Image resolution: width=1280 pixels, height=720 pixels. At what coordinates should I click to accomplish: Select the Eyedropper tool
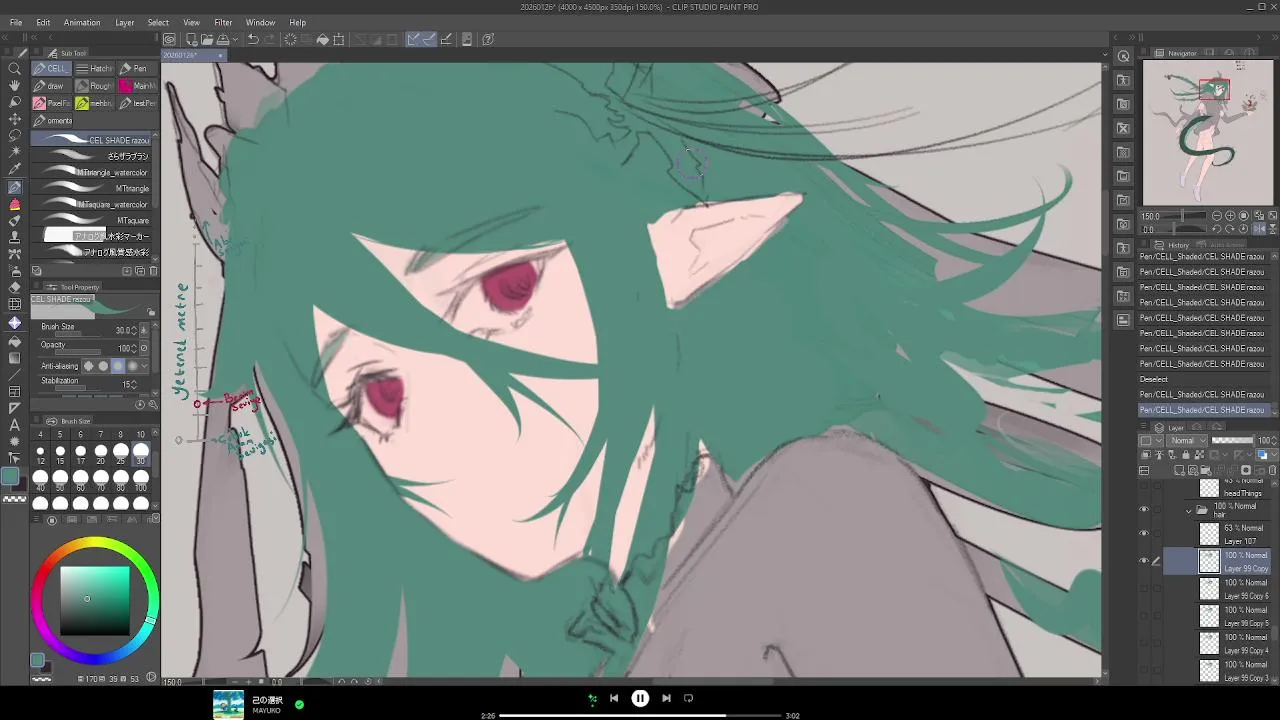coord(15,170)
